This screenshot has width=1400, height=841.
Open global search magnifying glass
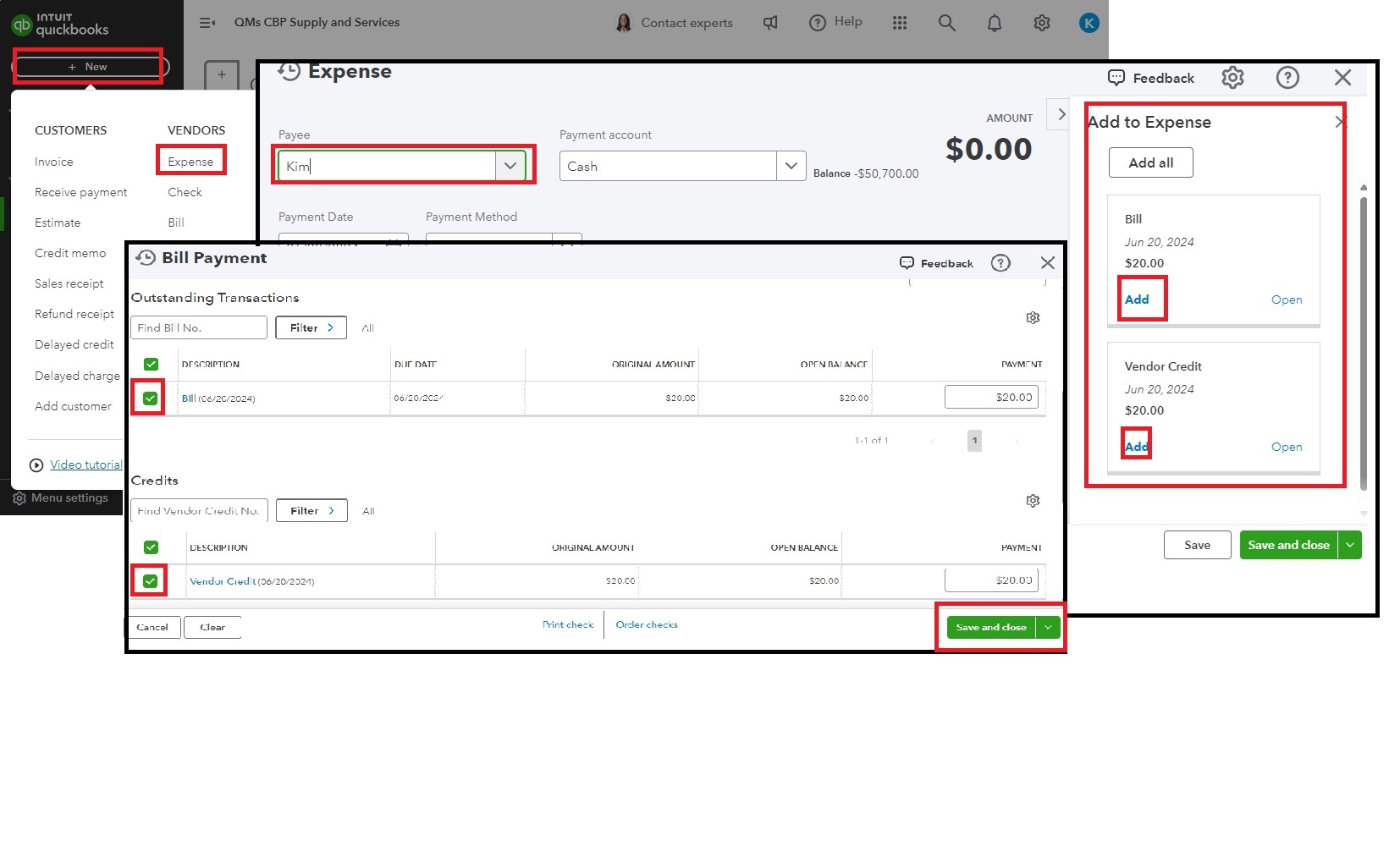pos(946,23)
